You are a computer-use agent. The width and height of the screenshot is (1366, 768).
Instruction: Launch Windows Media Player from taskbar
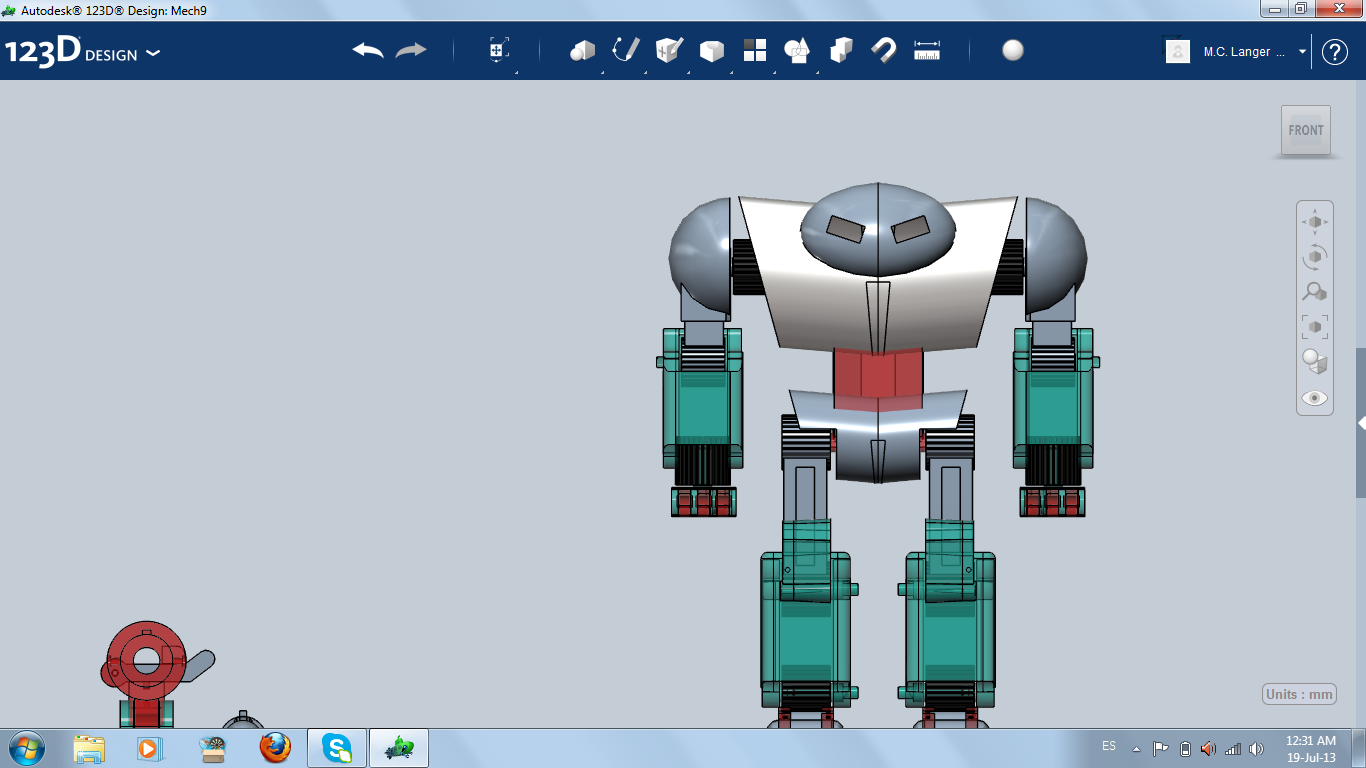[148, 748]
